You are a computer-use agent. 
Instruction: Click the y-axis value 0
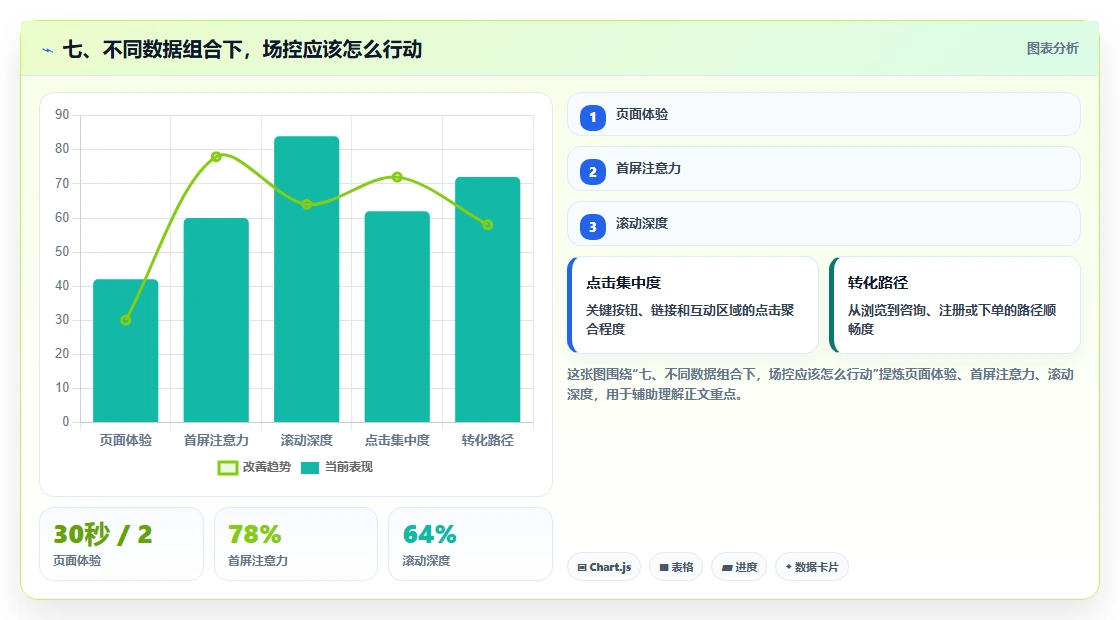(66, 422)
